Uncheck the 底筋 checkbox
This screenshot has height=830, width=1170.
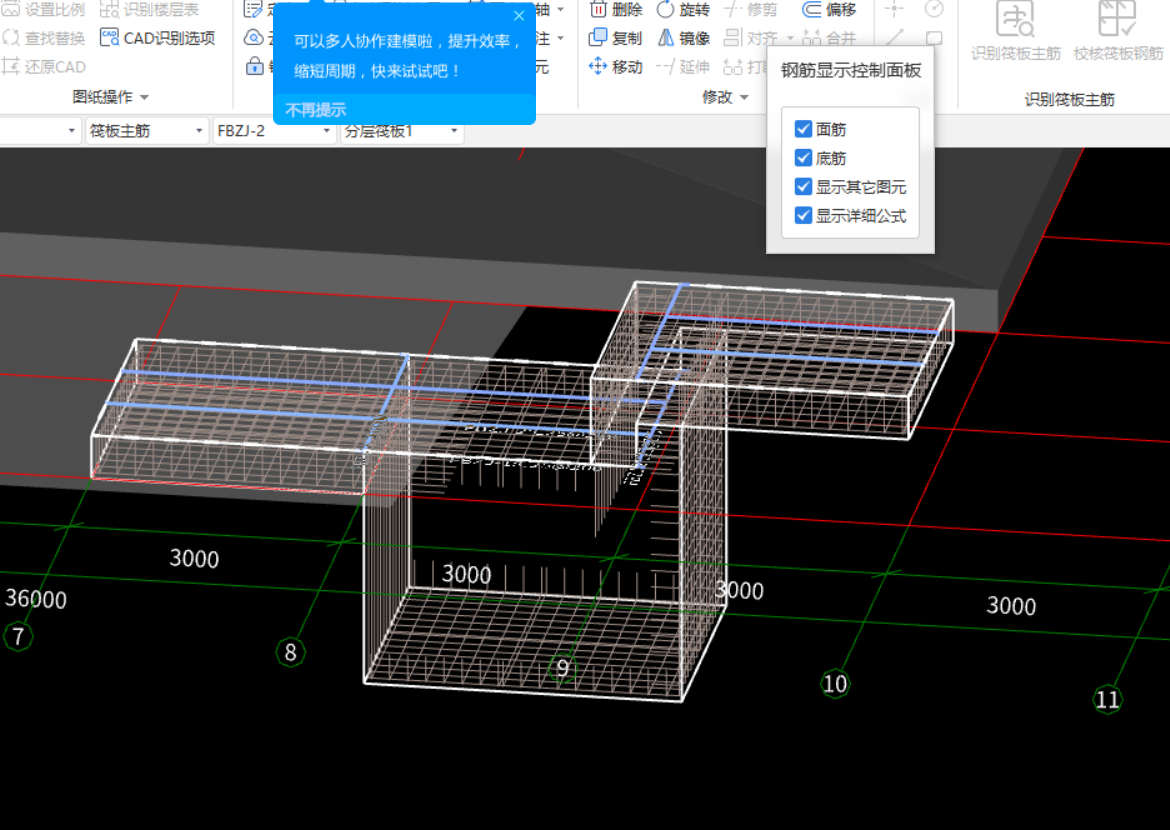(x=804, y=158)
